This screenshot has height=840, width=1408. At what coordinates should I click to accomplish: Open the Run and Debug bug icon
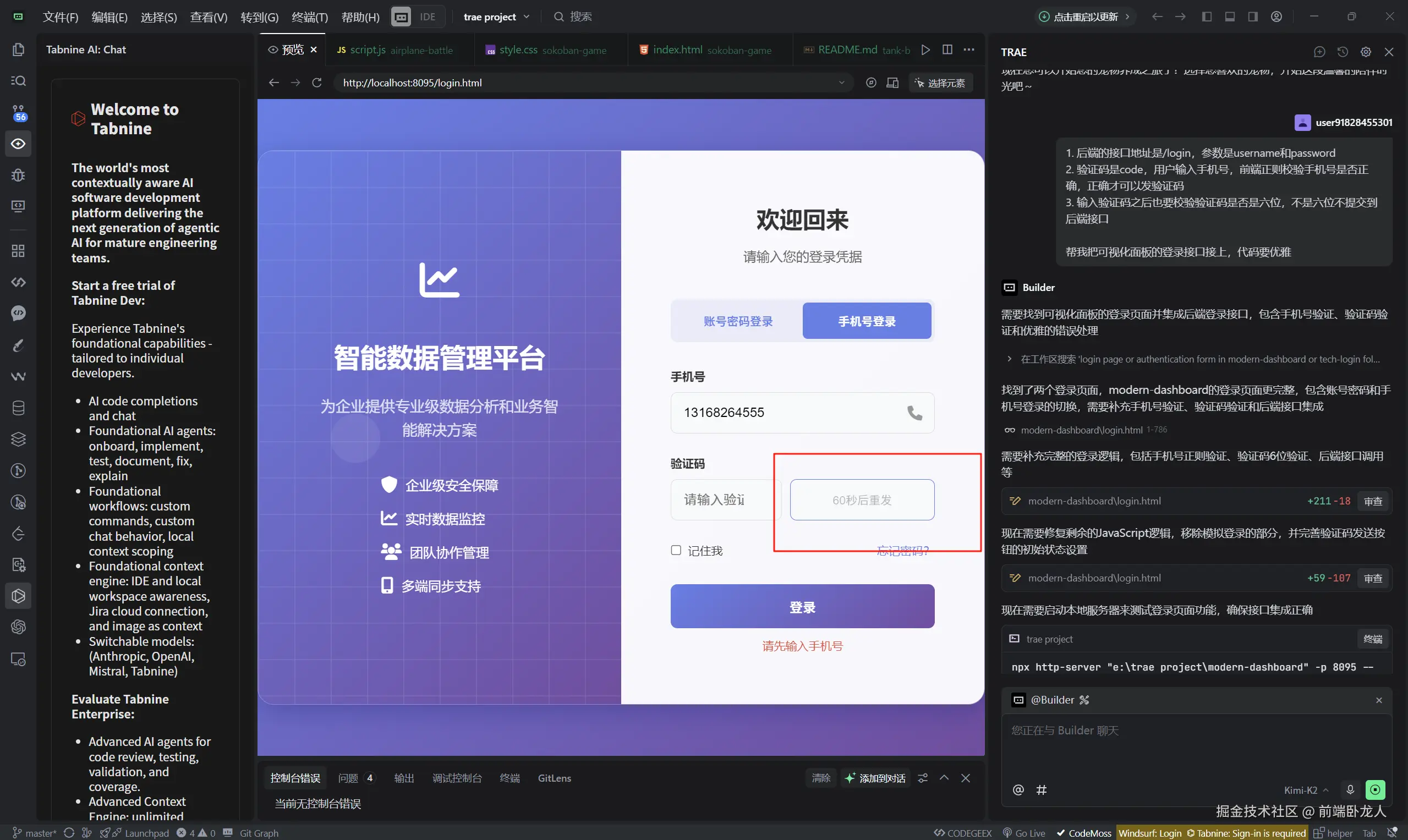(18, 175)
